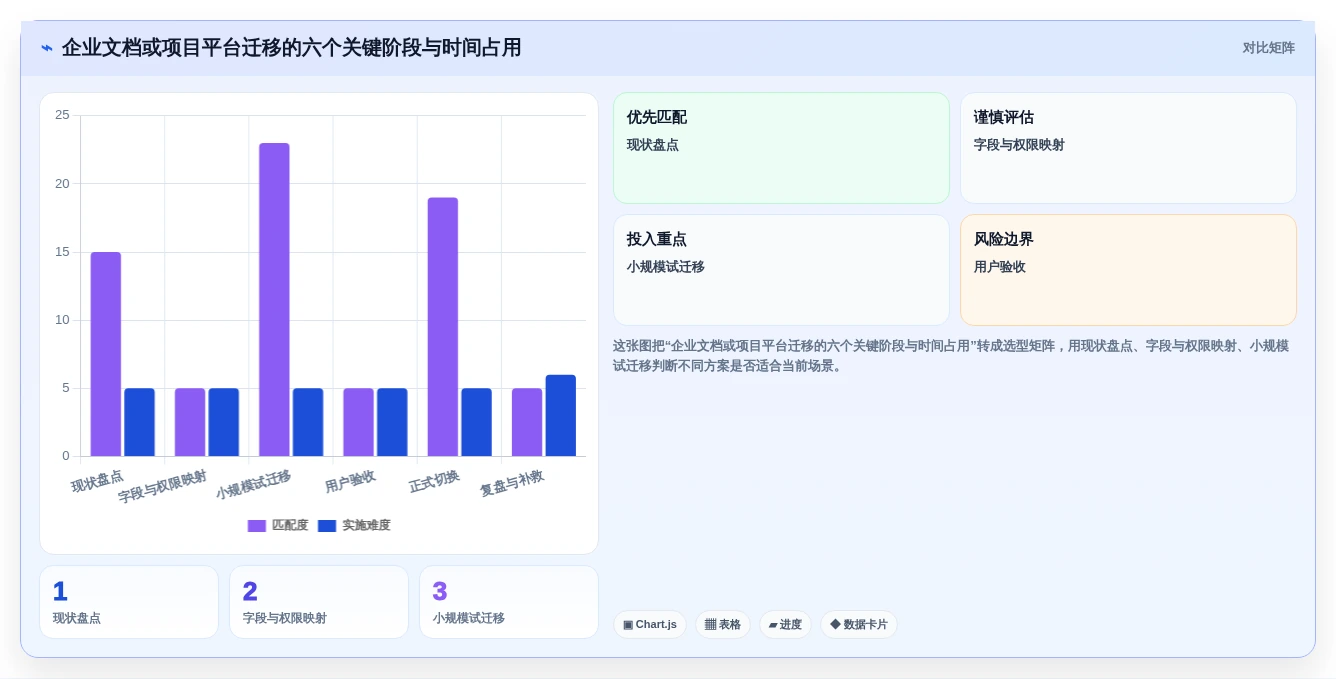Select the blue 实施难度 bar for 复盘与补救

561,416
